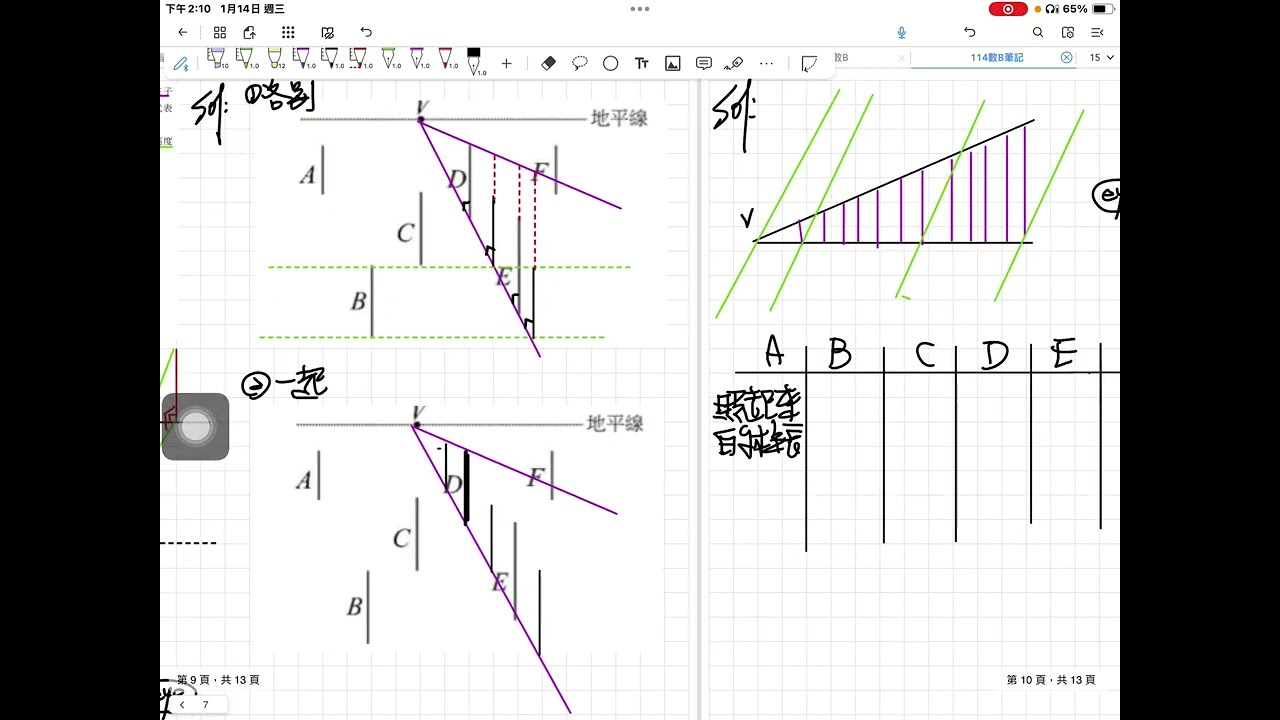Click the '第 10 頁，共 13 頁' page indicator
The height and width of the screenshot is (720, 1280).
[x=1051, y=680]
